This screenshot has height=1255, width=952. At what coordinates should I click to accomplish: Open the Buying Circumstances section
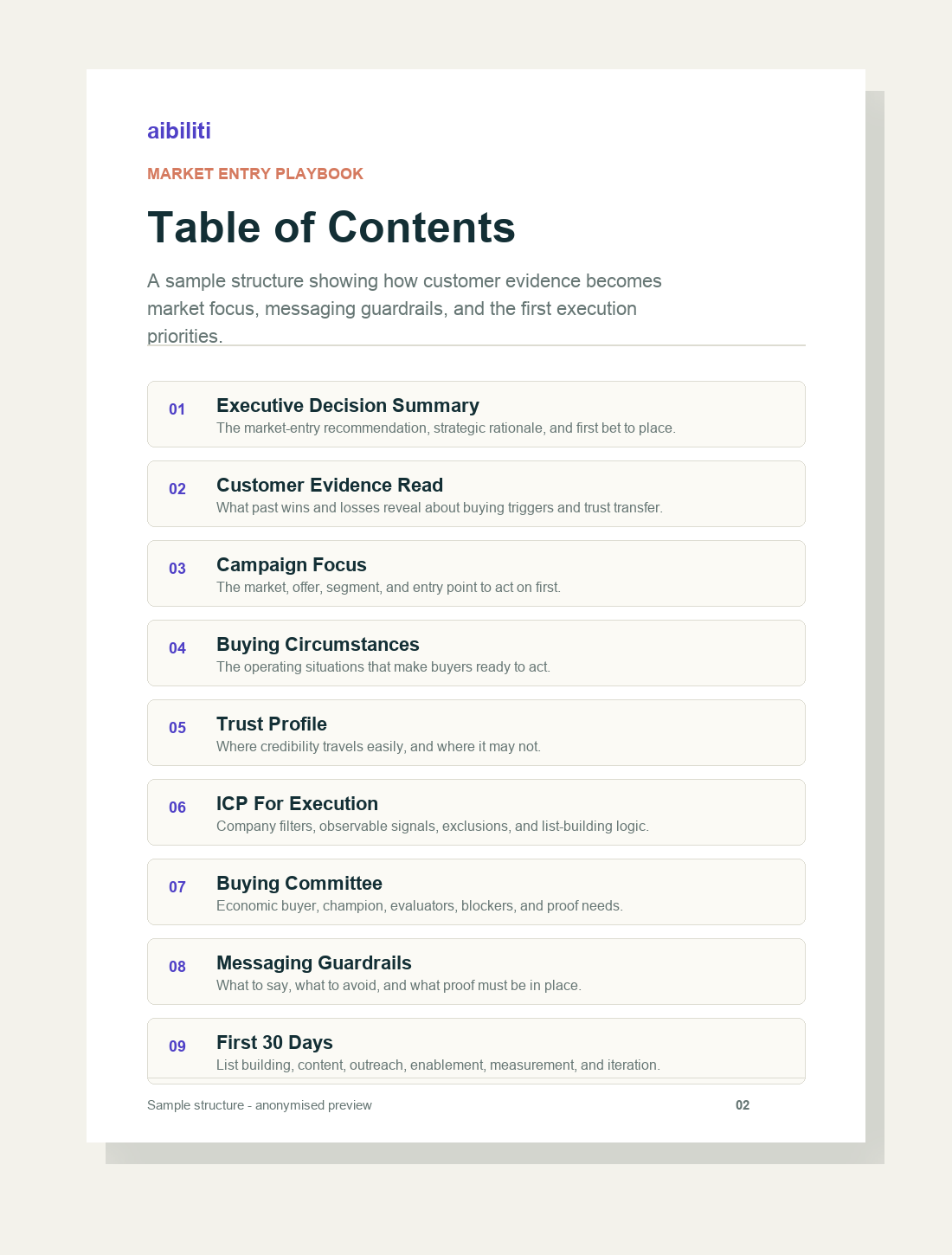[x=476, y=653]
